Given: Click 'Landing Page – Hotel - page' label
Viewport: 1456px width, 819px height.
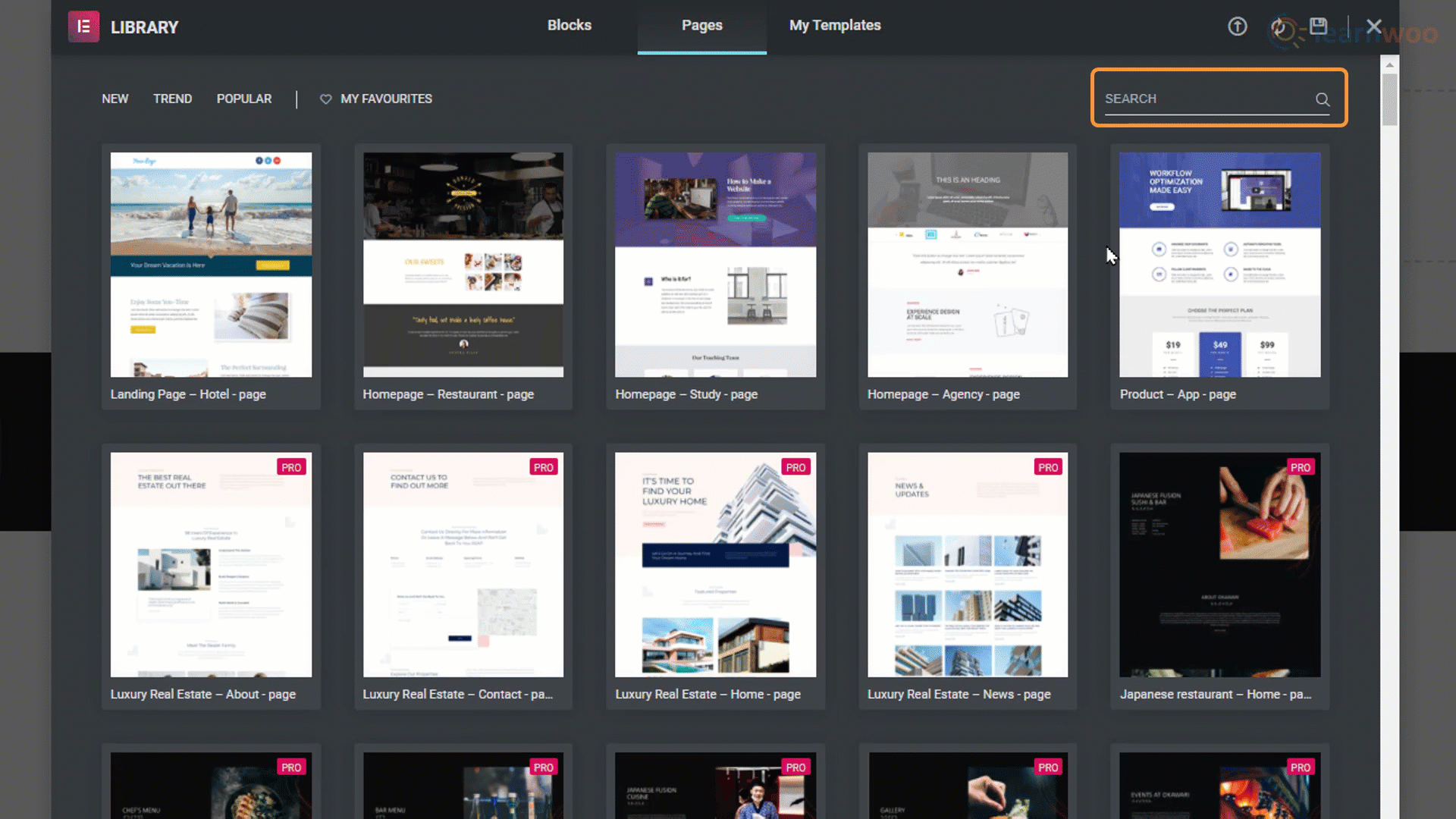Looking at the screenshot, I should (x=188, y=394).
